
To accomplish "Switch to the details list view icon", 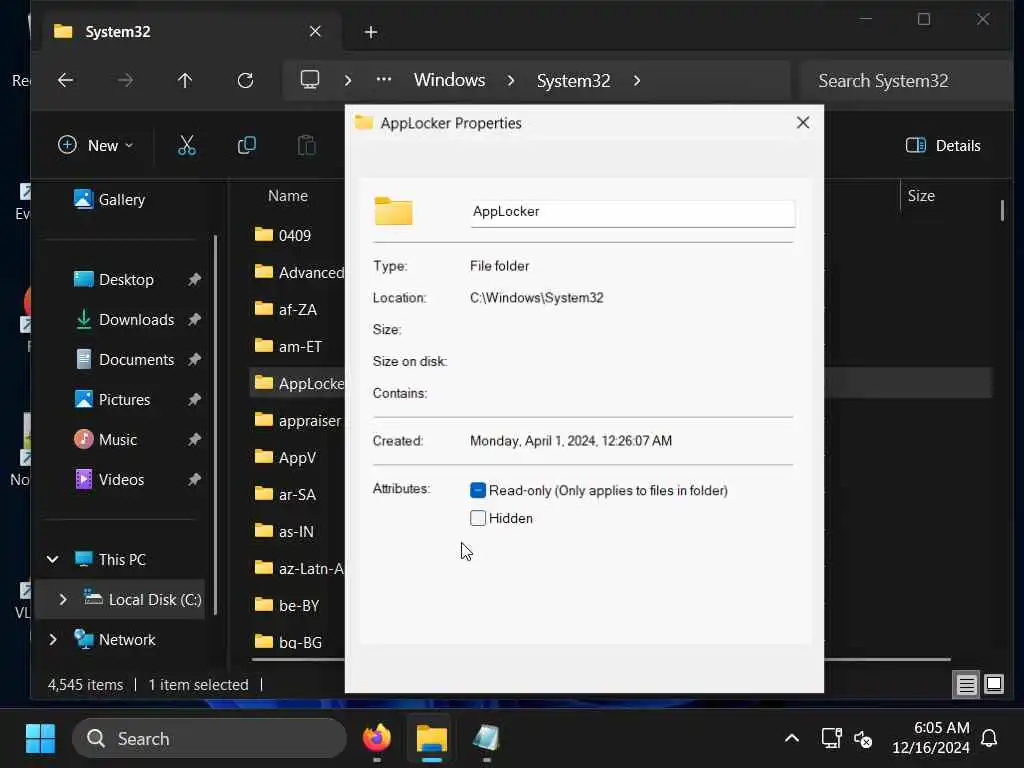I will tap(966, 684).
